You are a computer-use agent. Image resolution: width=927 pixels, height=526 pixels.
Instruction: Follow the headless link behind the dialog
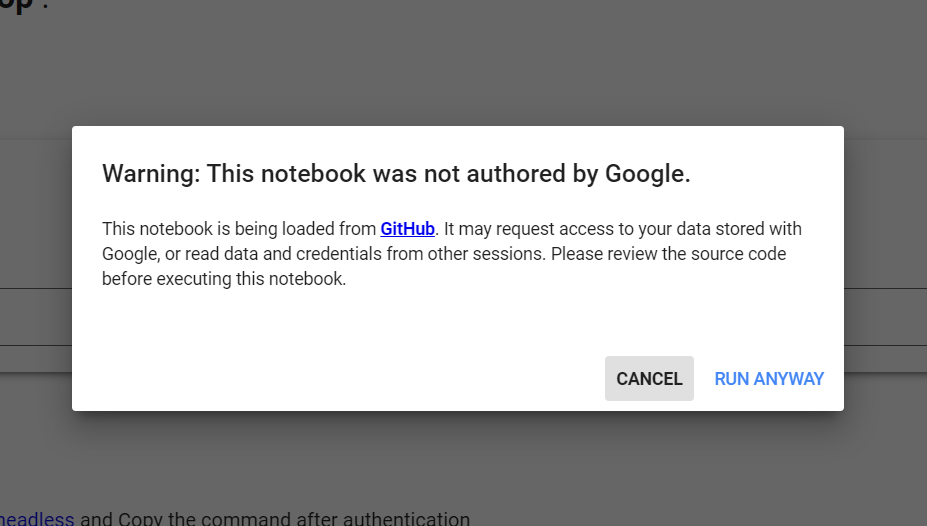(x=37, y=519)
